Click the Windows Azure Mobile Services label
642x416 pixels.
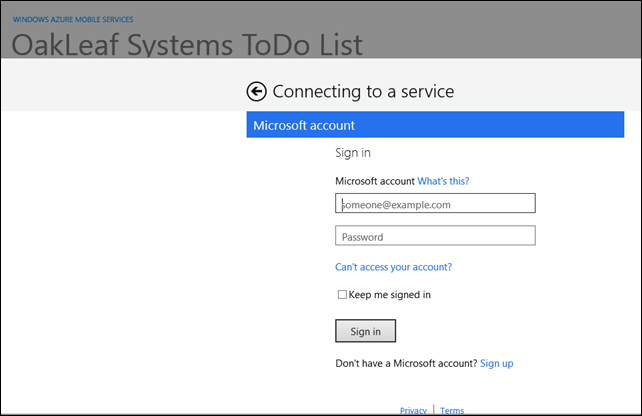coord(73,19)
